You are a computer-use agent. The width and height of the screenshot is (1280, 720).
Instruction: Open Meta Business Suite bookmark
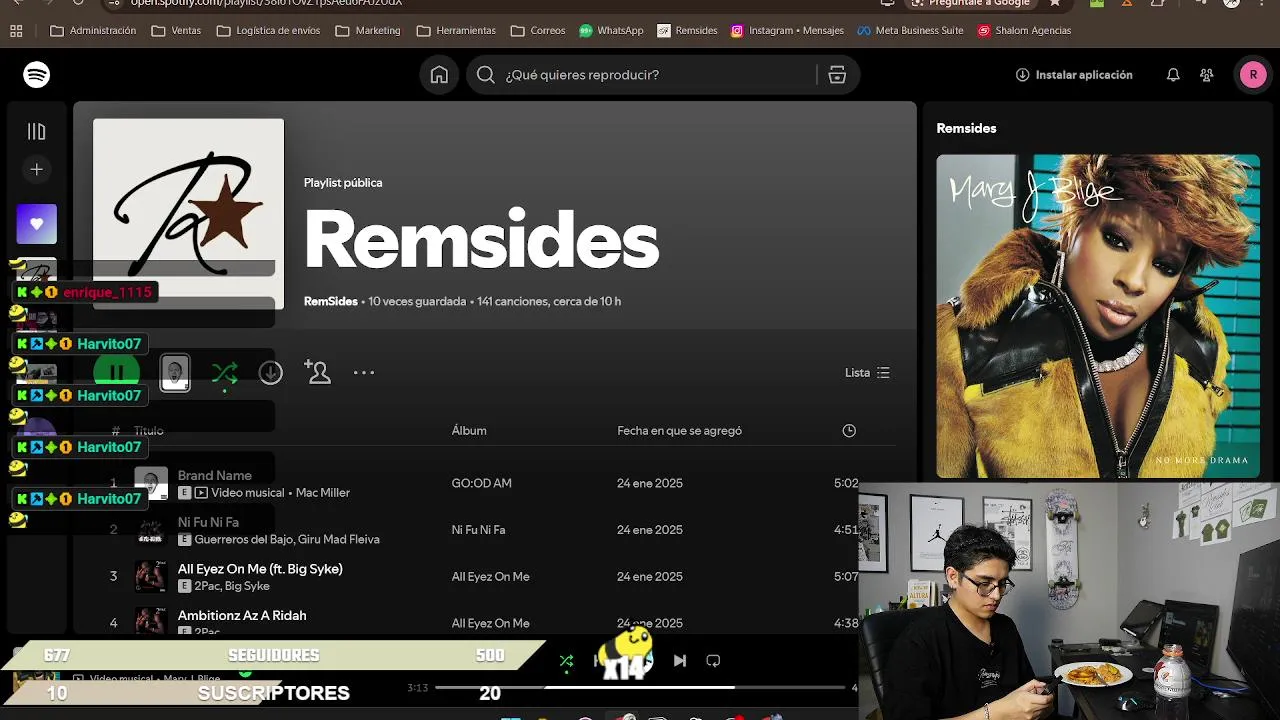[x=909, y=31]
